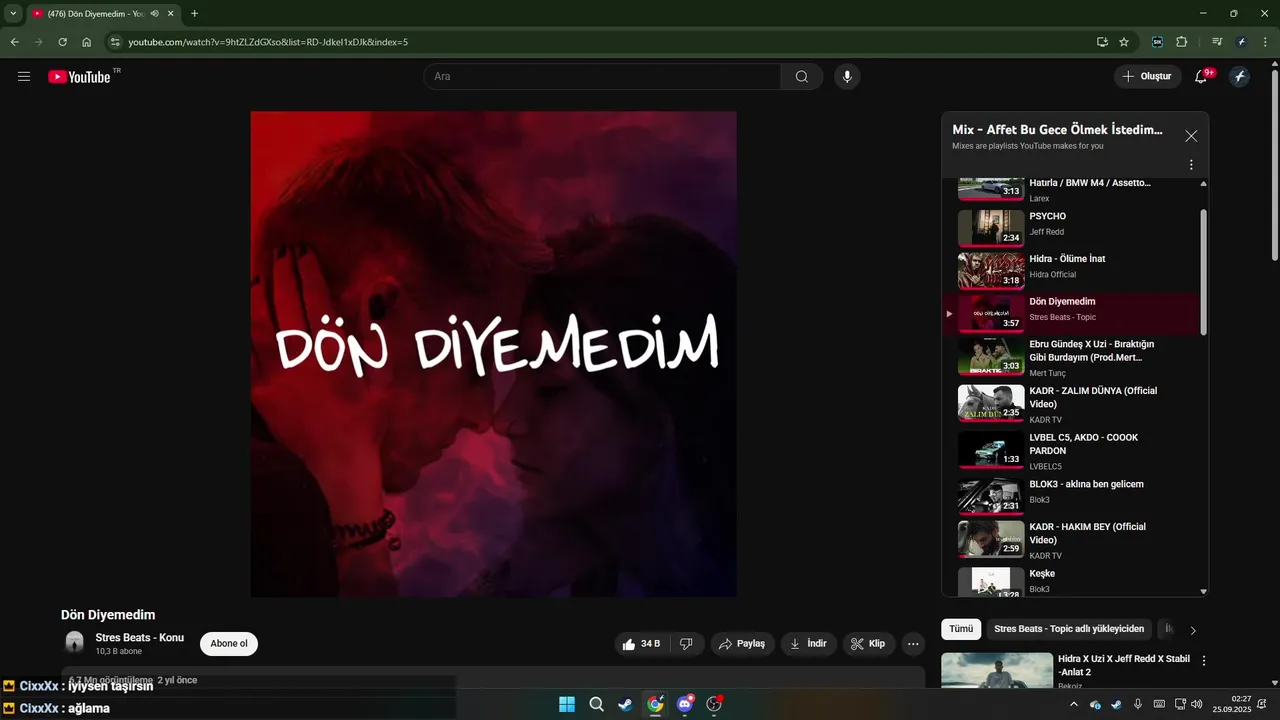
Task: Click the Abone ol subscribe button
Action: pos(229,644)
